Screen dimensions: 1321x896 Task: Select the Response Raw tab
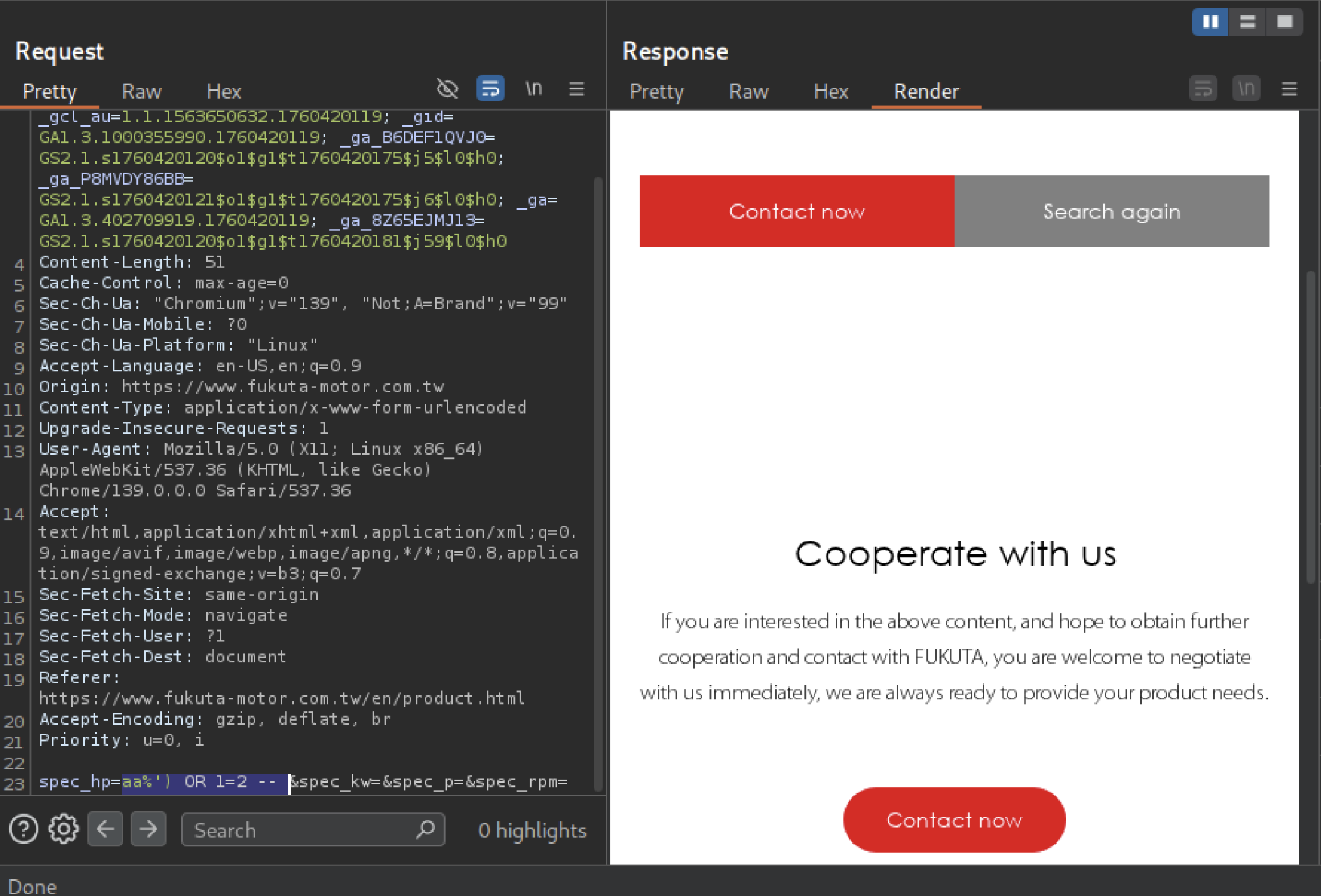tap(748, 92)
